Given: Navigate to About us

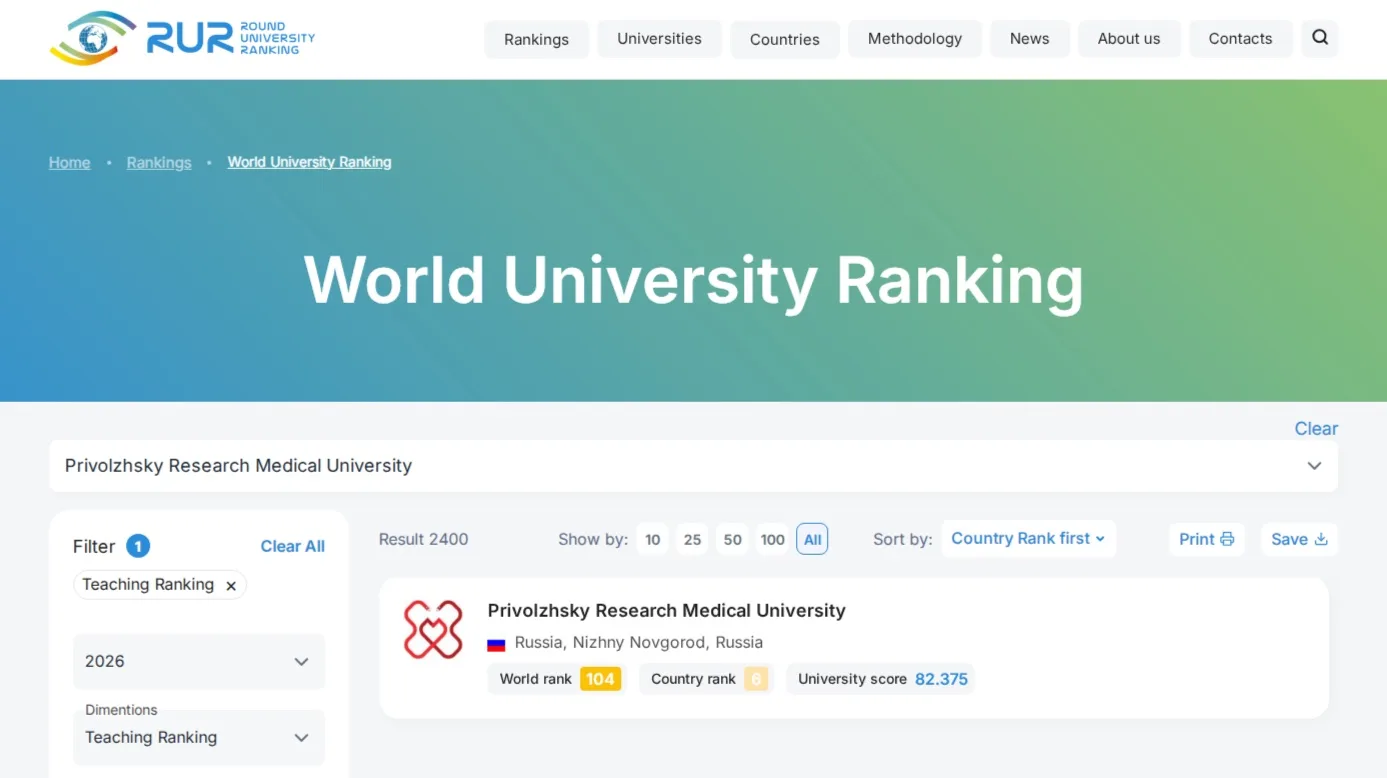Looking at the screenshot, I should (x=1129, y=39).
